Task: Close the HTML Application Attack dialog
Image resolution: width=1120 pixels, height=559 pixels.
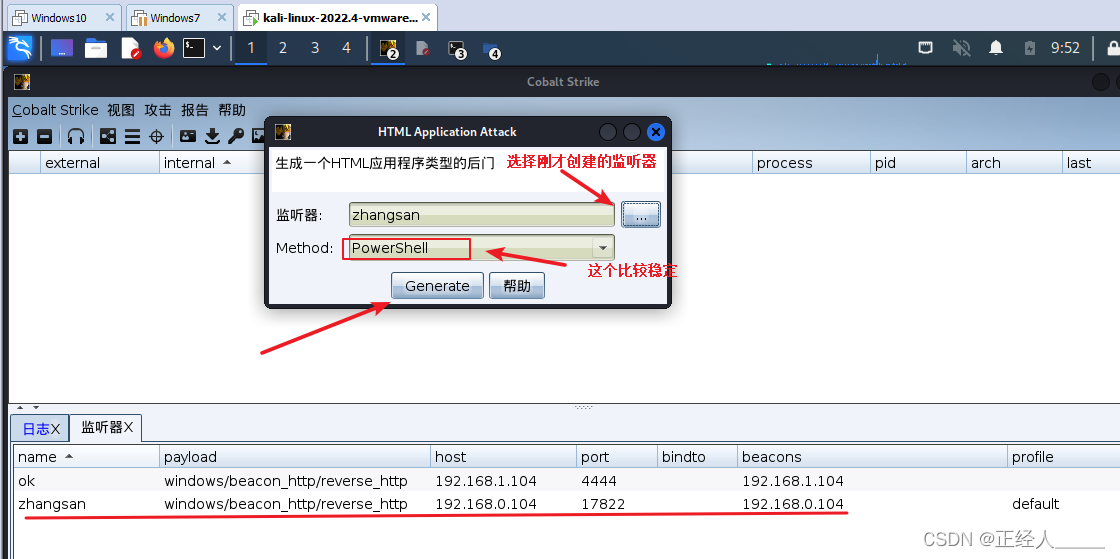Action: coord(656,132)
